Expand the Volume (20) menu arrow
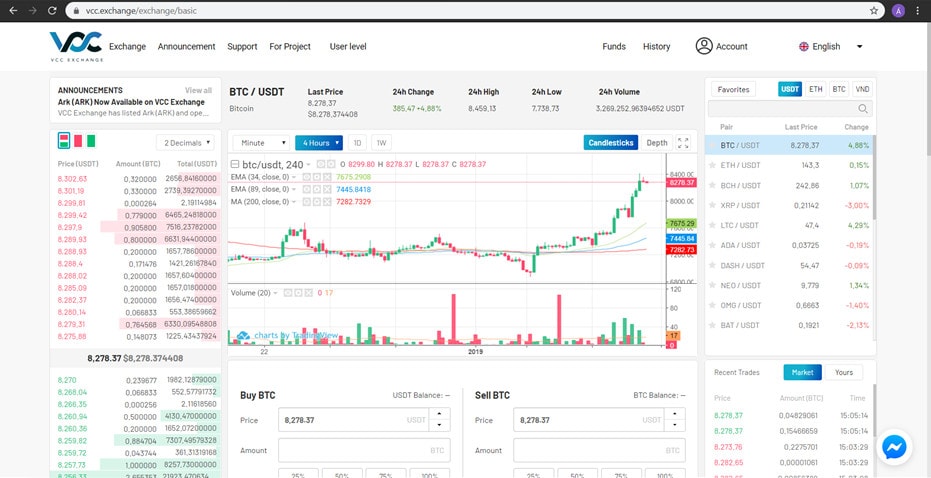931x478 pixels. pyautogui.click(x=276, y=293)
